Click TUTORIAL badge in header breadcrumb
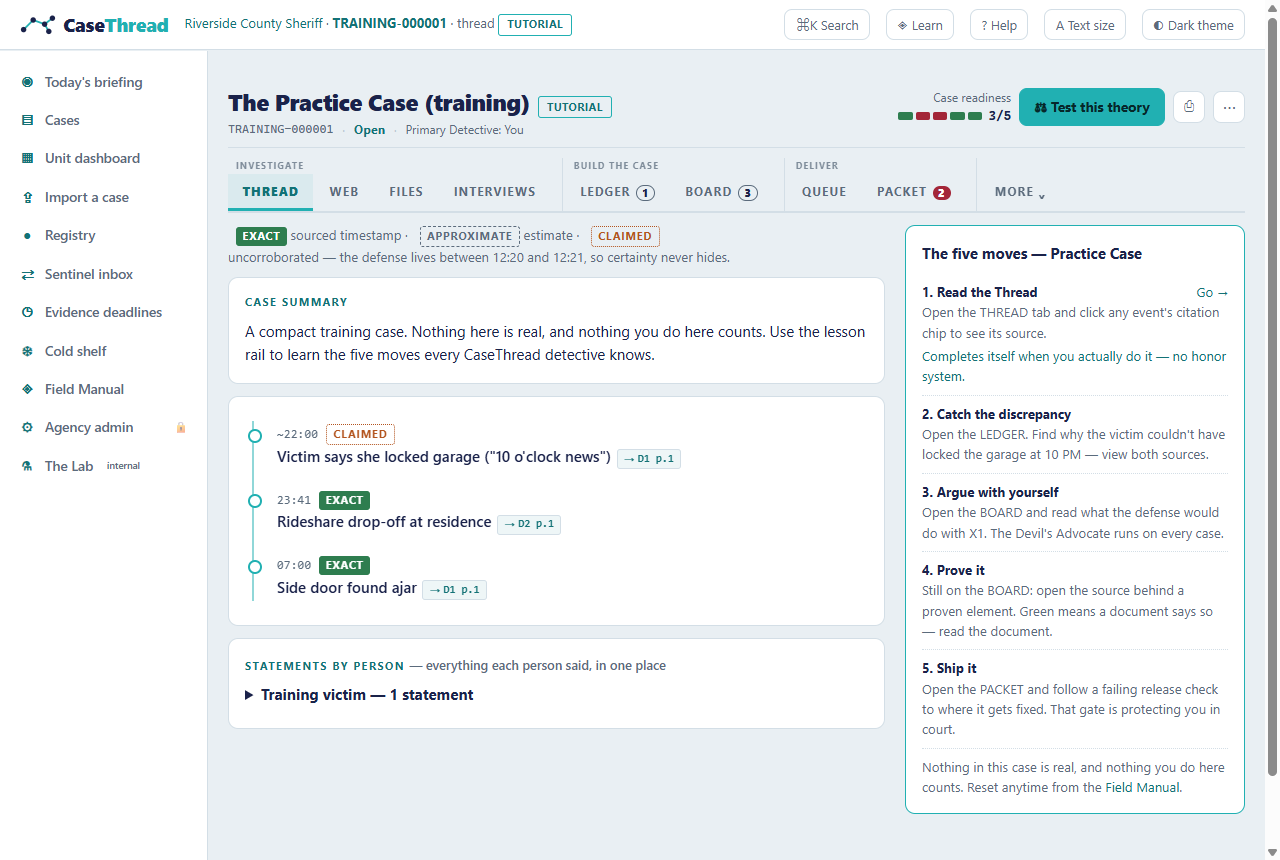Viewport: 1280px width, 860px height. 535,24
